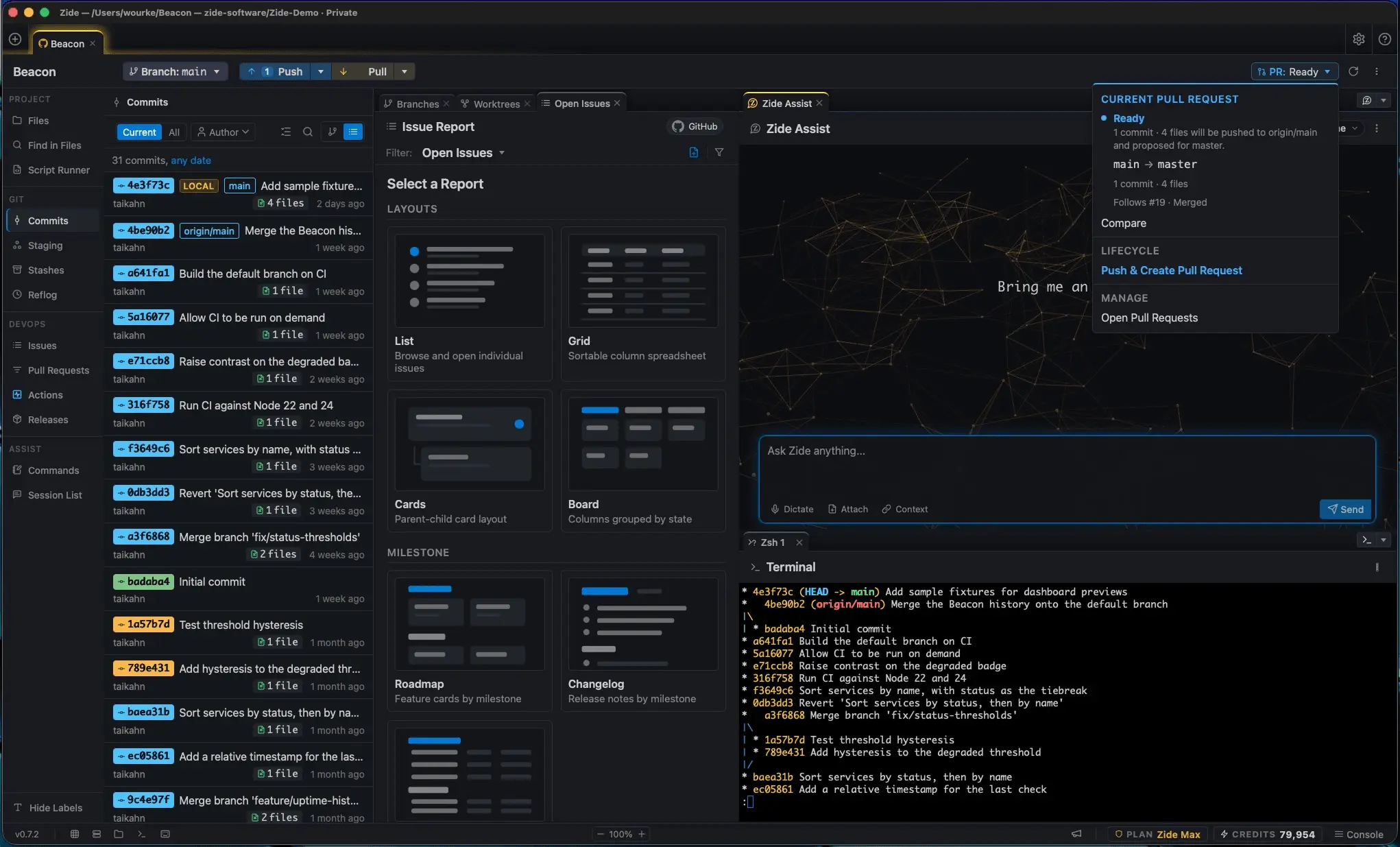Open Session List in sidebar
This screenshot has height=847, width=1400.
pyautogui.click(x=54, y=495)
